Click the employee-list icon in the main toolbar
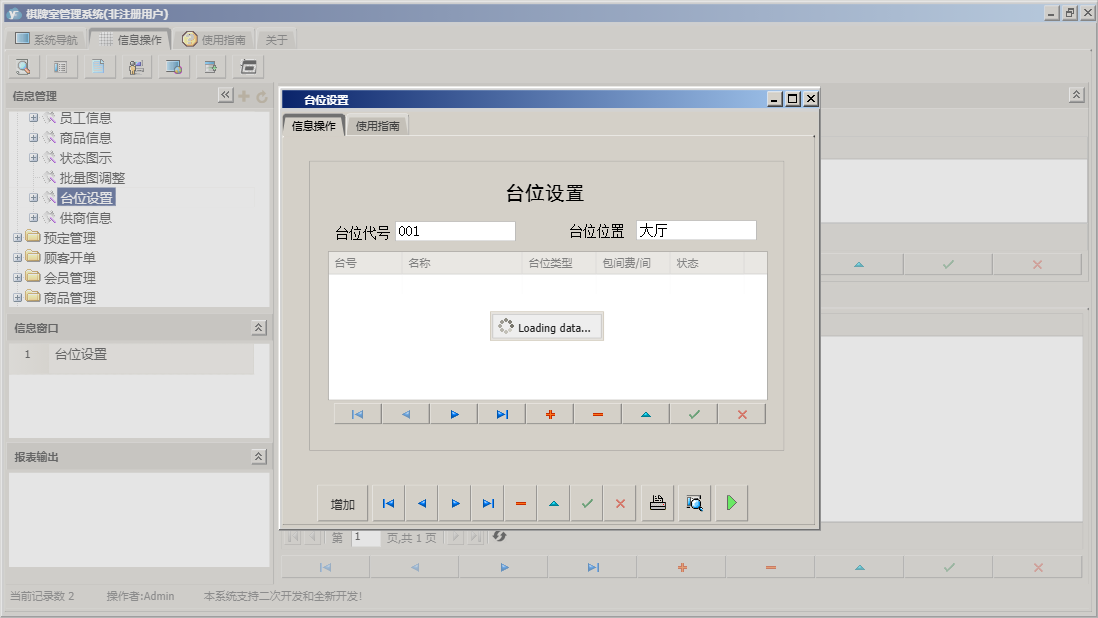This screenshot has width=1098, height=618. point(135,67)
